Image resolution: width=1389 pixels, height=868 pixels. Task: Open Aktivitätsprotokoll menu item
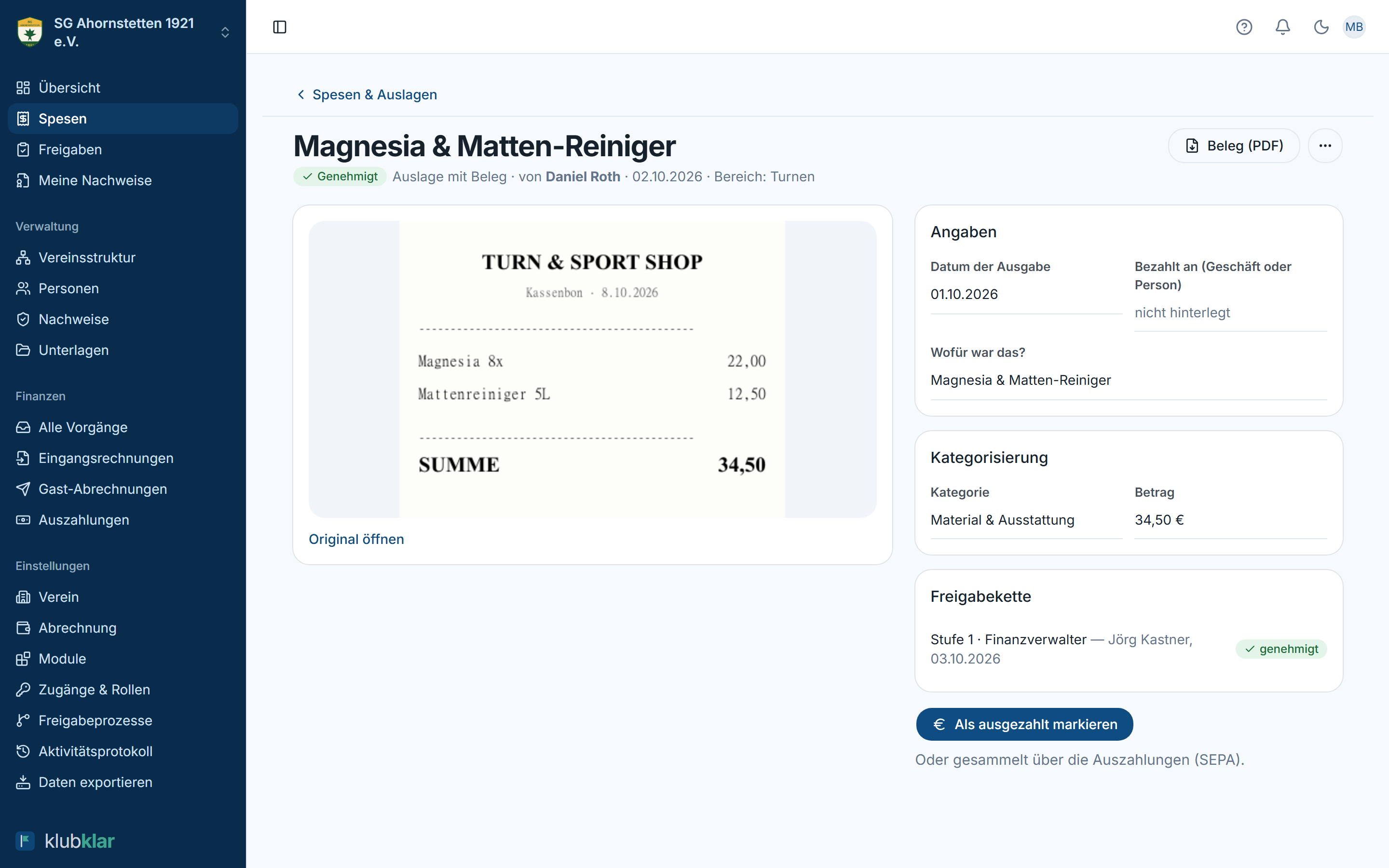click(123, 751)
